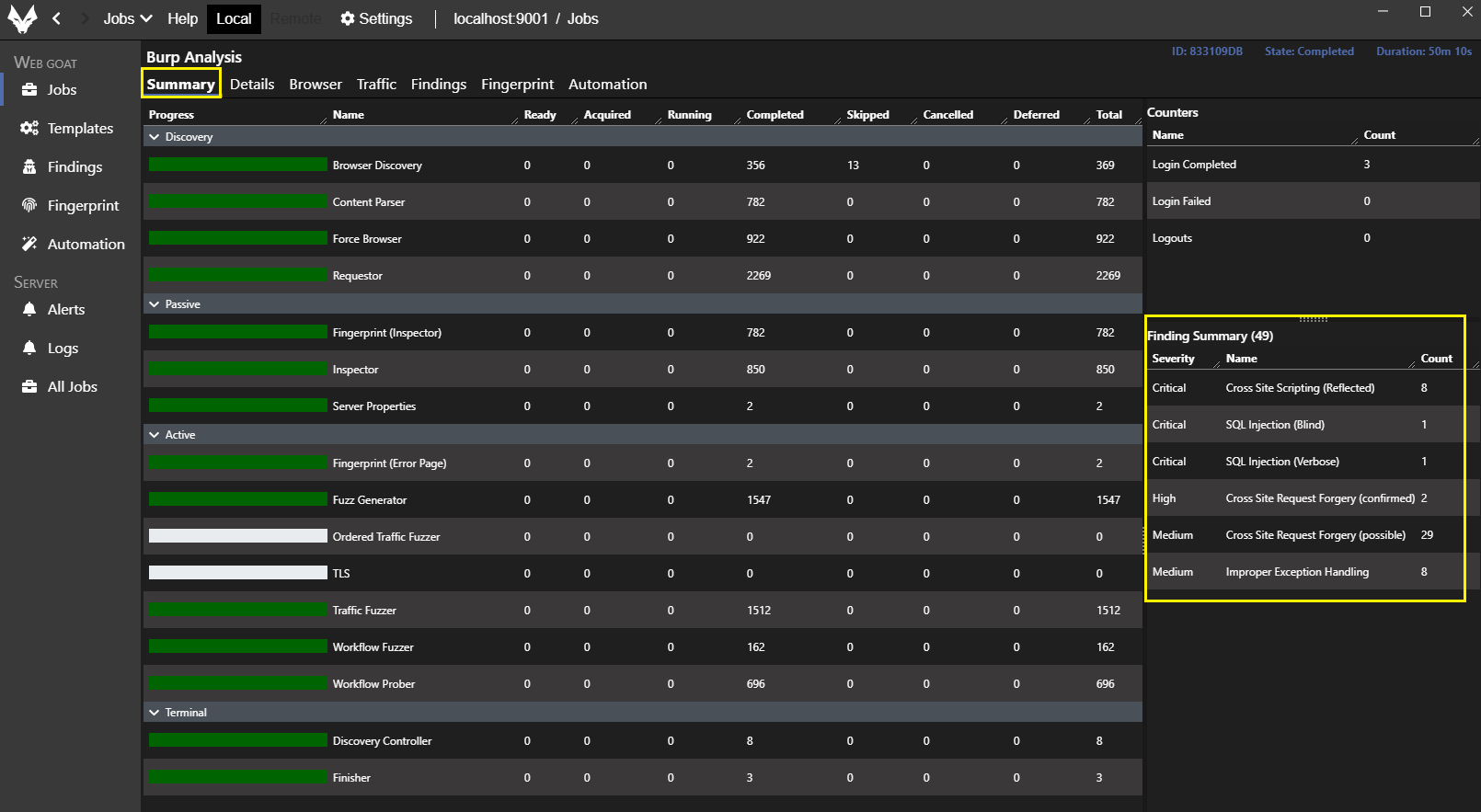Open the Help menu
This screenshot has height=812, width=1481.
click(182, 18)
